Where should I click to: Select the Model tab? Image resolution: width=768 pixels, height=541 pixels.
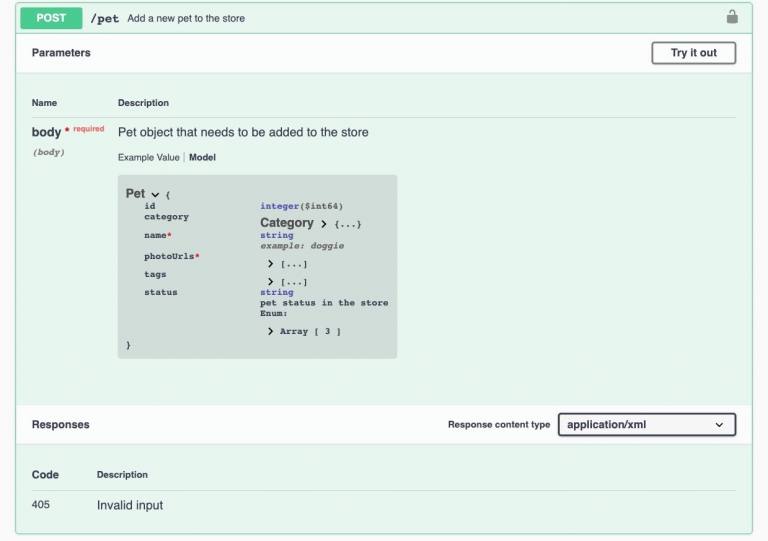point(202,157)
